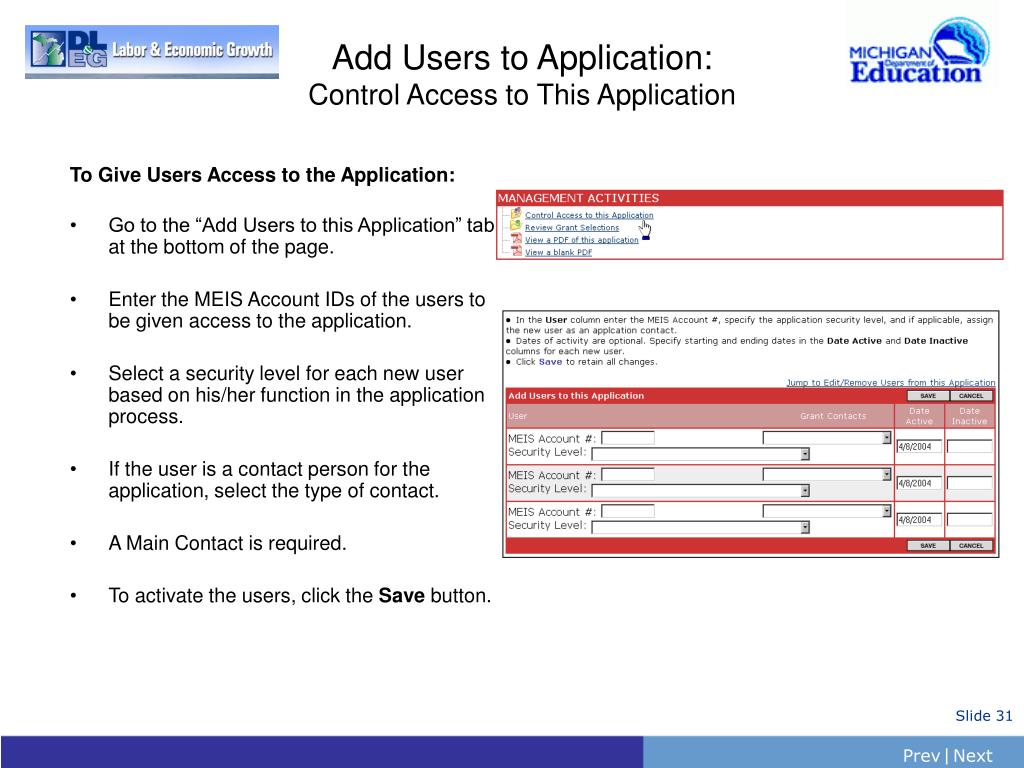Click the Michigan Department of Education logo
This screenshot has height=768, width=1024.
(x=919, y=52)
